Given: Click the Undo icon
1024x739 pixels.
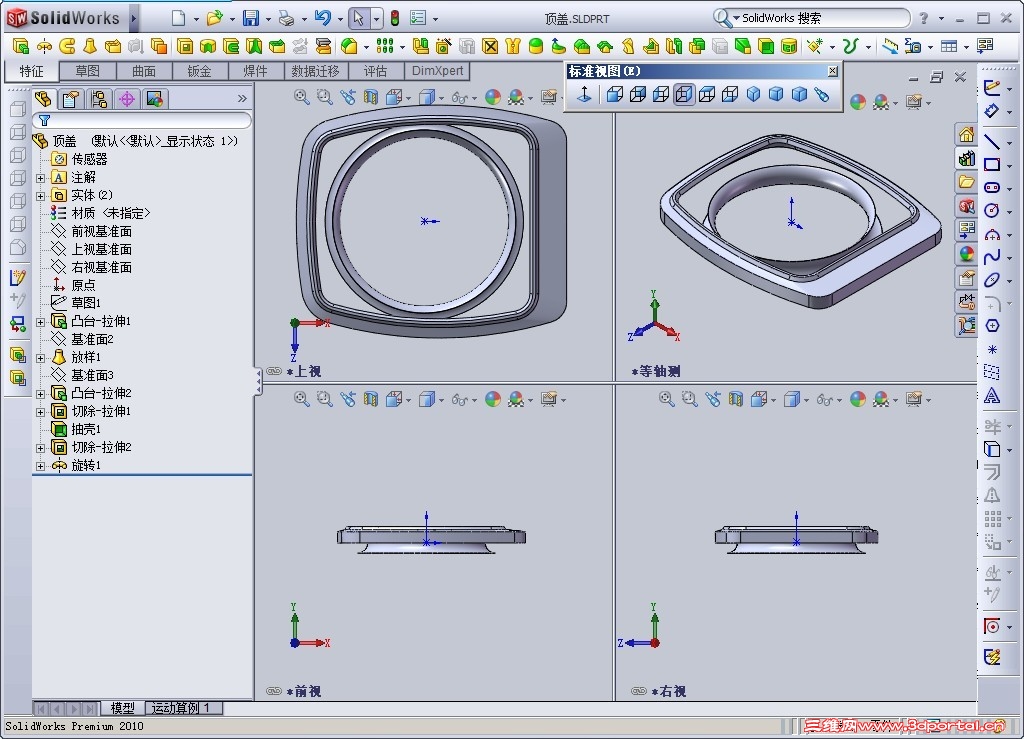Looking at the screenshot, I should [x=323, y=18].
